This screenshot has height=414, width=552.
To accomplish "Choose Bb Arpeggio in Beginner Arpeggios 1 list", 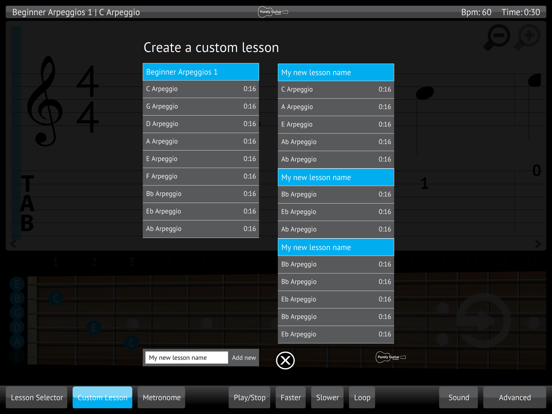I will (x=201, y=194).
